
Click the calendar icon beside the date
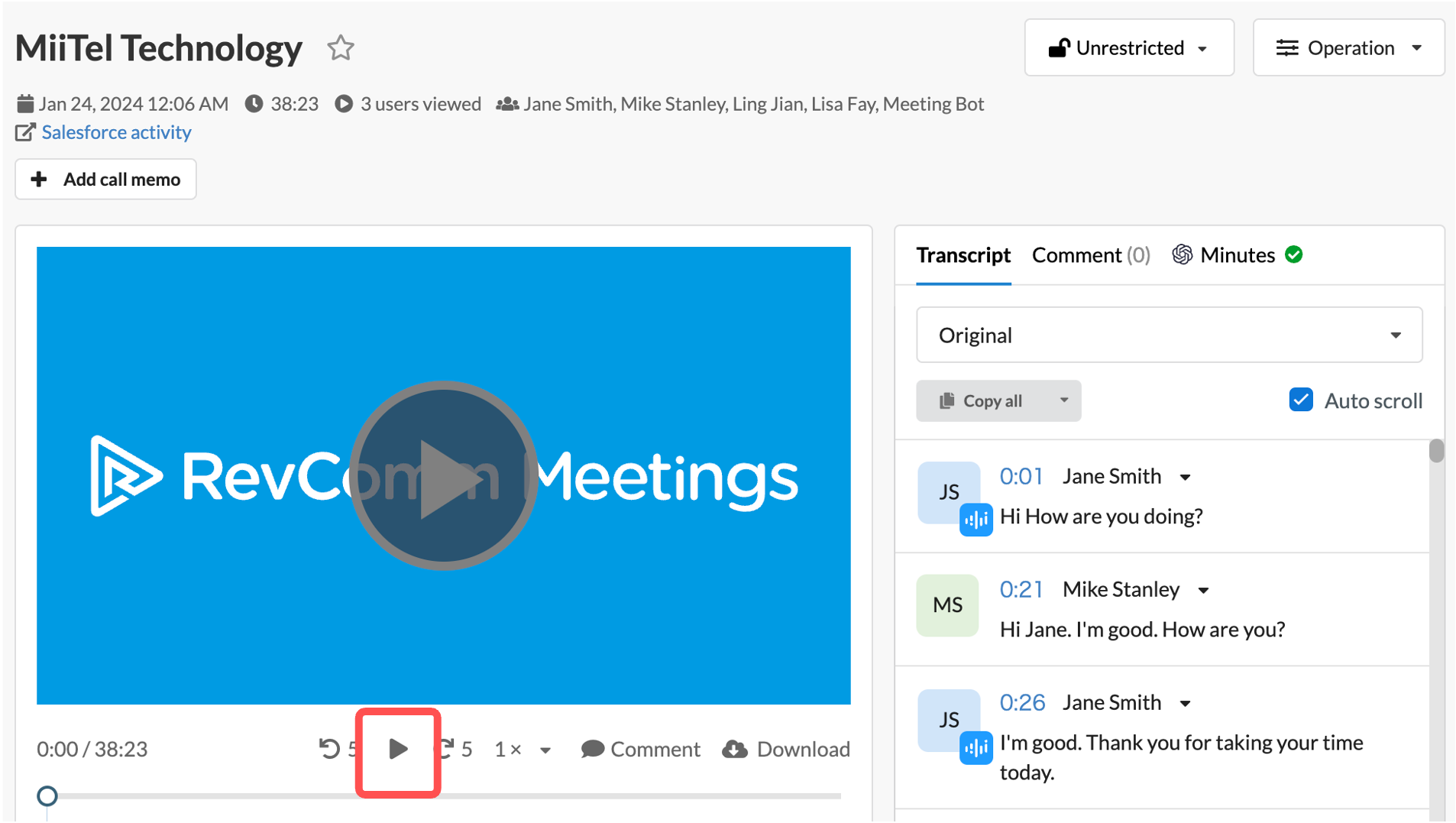tap(25, 104)
